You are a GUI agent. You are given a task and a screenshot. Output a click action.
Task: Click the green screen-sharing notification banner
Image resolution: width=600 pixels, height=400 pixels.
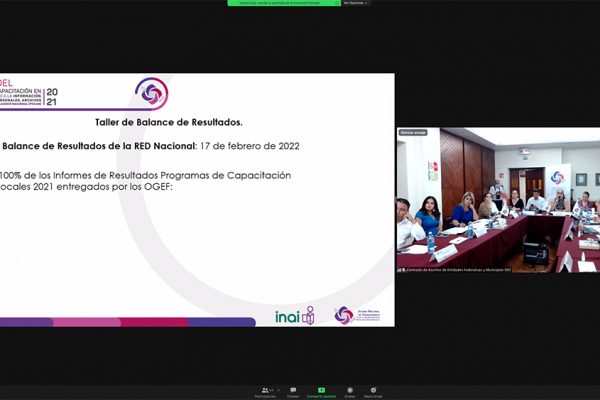[x=284, y=3]
